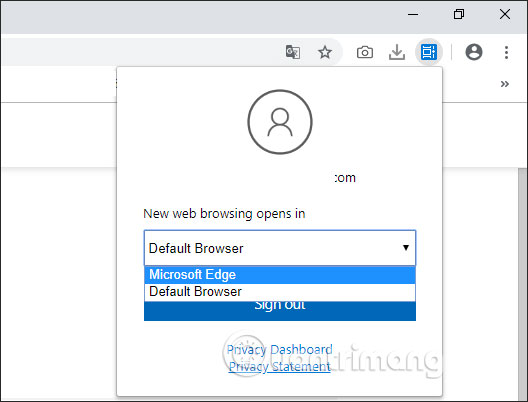Restore down the Chrome window

point(459,14)
